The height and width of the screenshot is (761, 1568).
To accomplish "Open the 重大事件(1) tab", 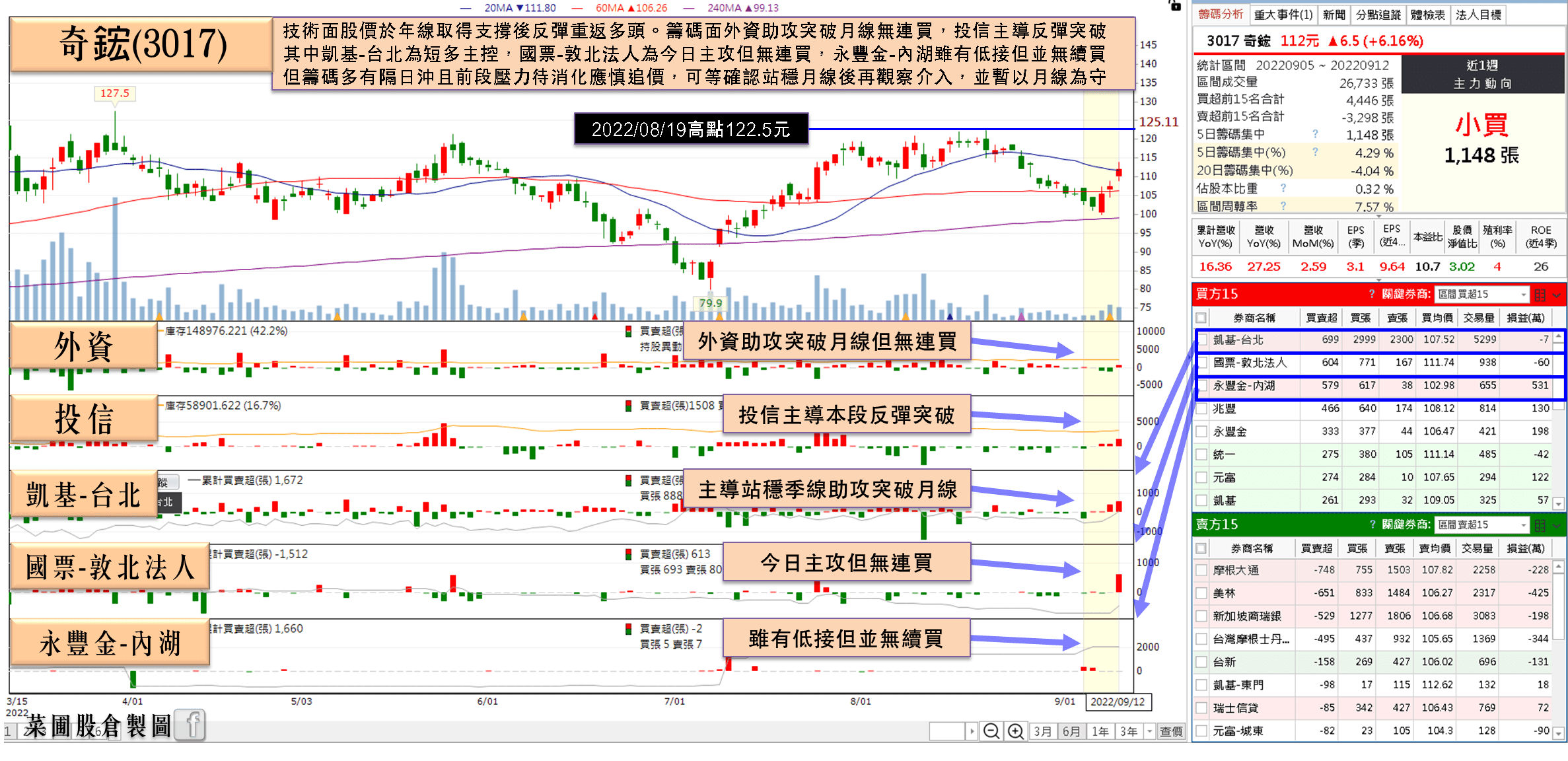I will [x=1283, y=15].
